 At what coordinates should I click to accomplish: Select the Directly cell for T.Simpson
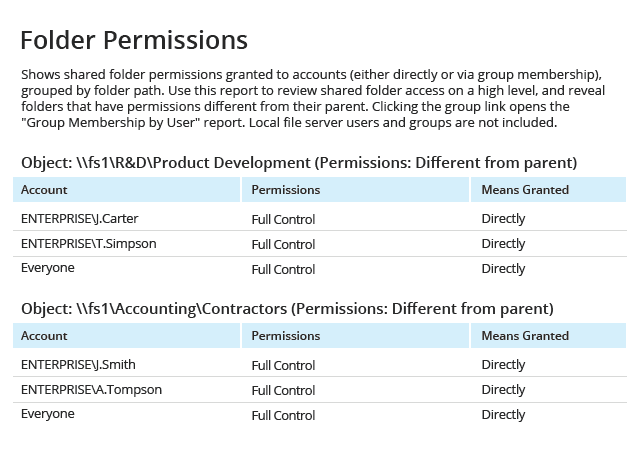(x=503, y=243)
